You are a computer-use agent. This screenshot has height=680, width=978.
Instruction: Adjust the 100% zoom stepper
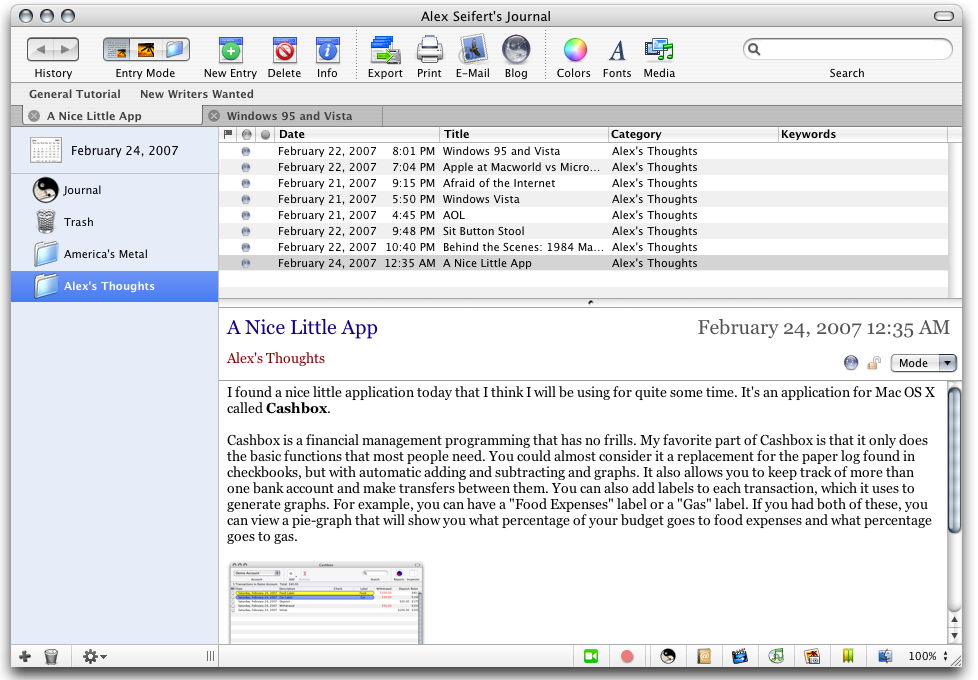click(946, 657)
